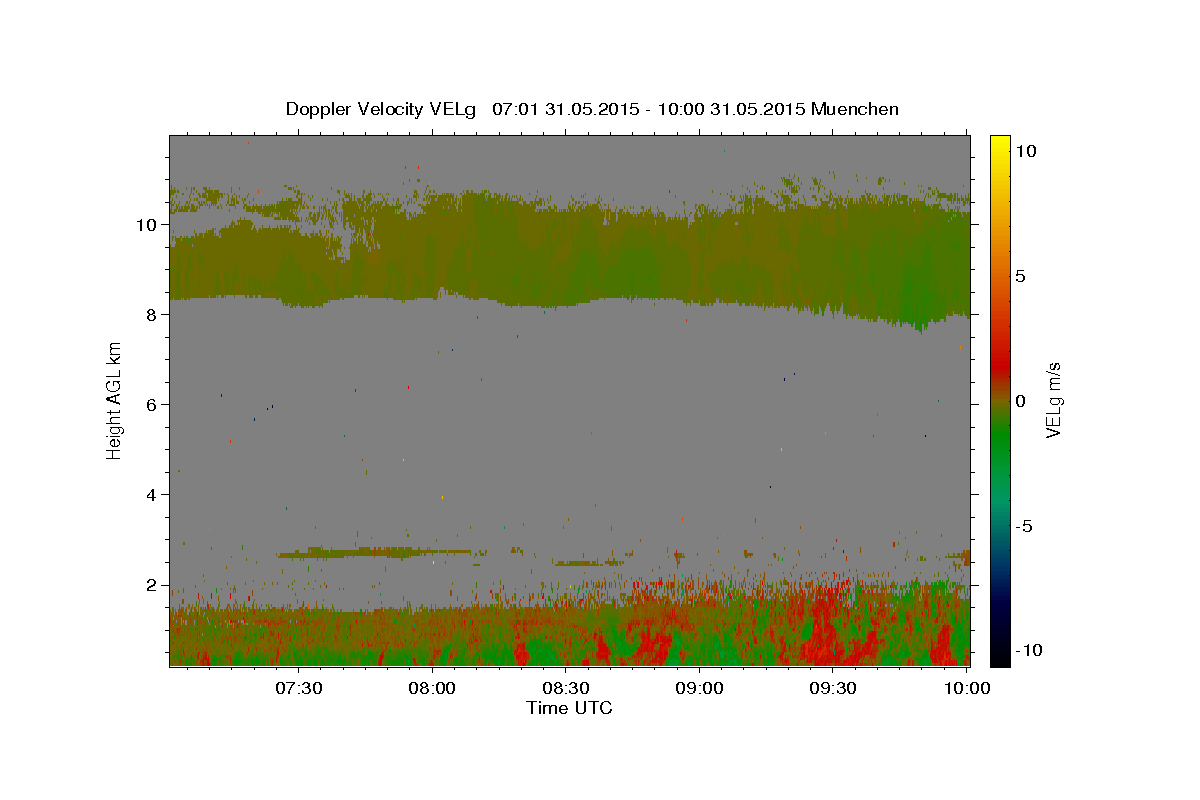
Task: Click the 'VELg m/s' colorbar label
Action: pyautogui.click(x=1053, y=400)
